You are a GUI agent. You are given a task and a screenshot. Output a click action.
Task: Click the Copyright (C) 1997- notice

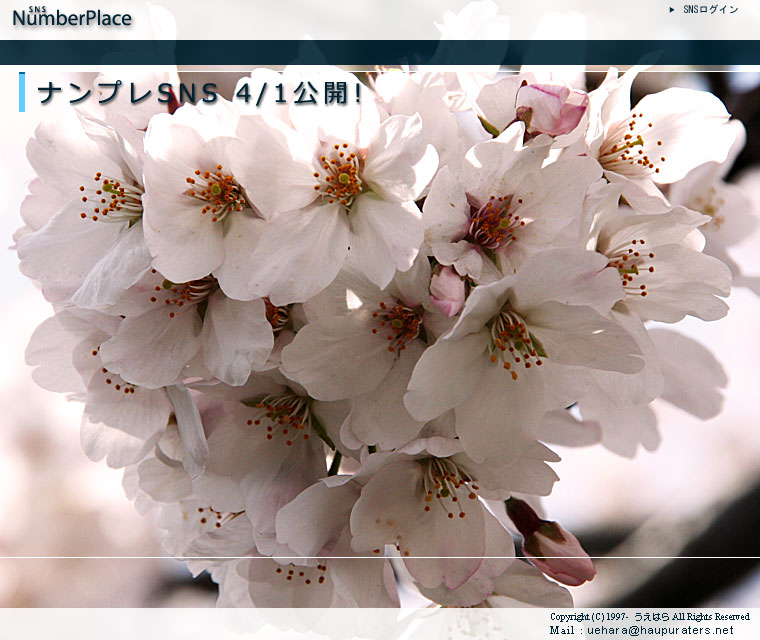click(590, 617)
